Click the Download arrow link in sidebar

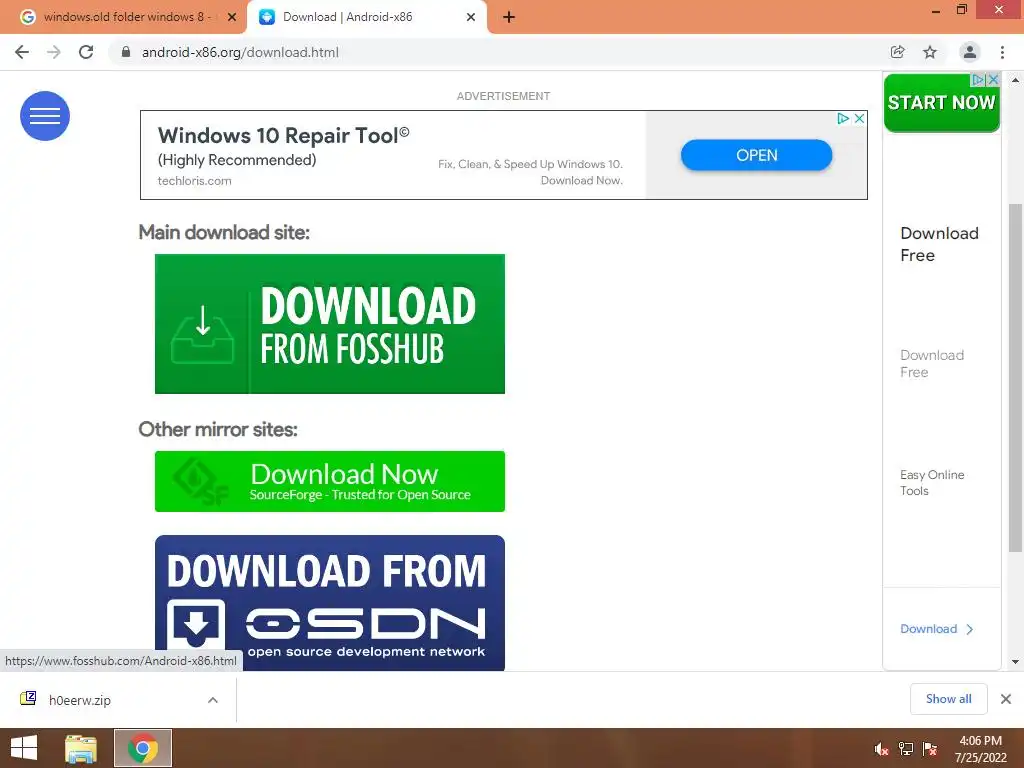(x=937, y=629)
